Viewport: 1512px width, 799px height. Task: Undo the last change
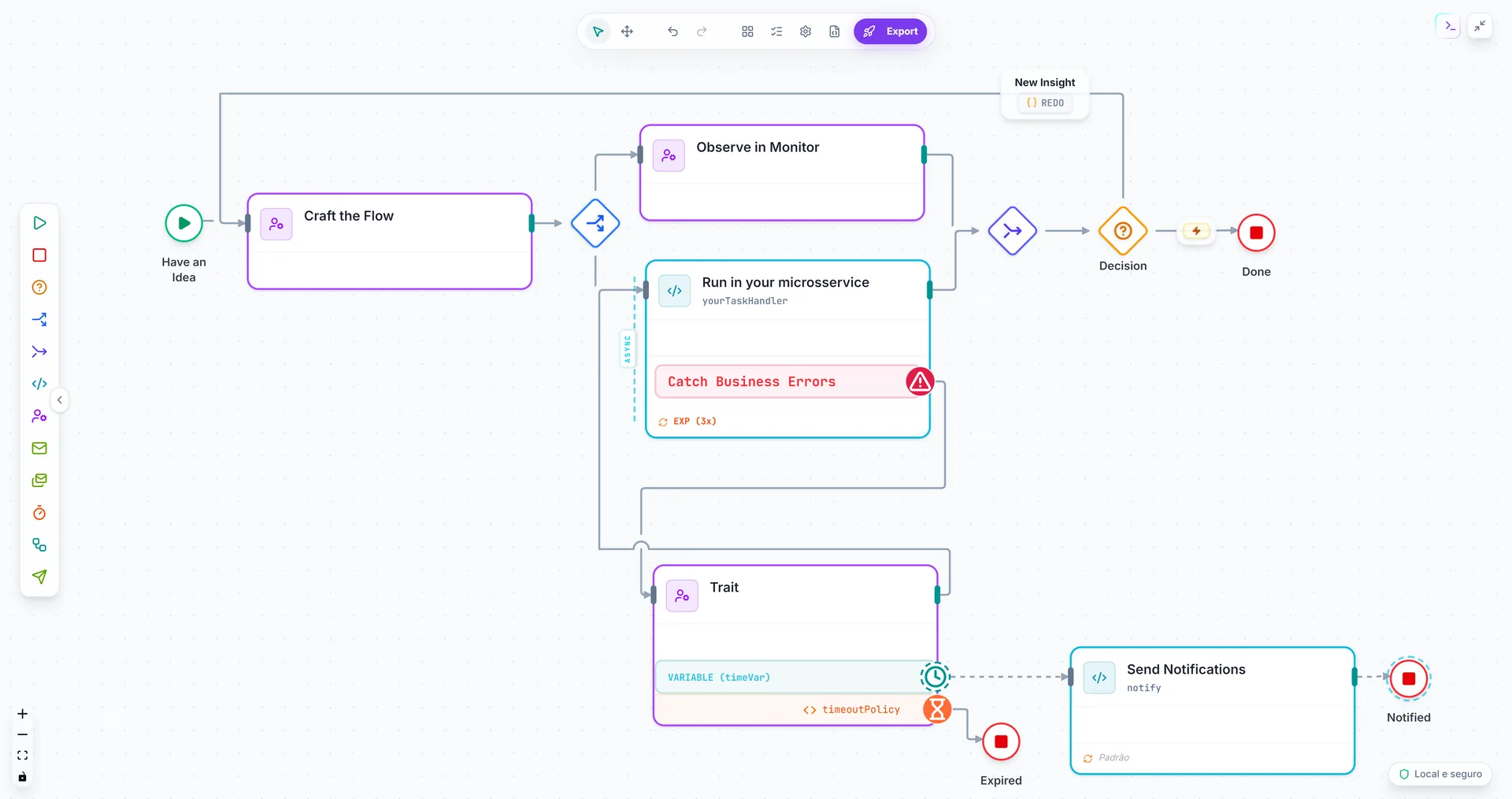tap(673, 32)
